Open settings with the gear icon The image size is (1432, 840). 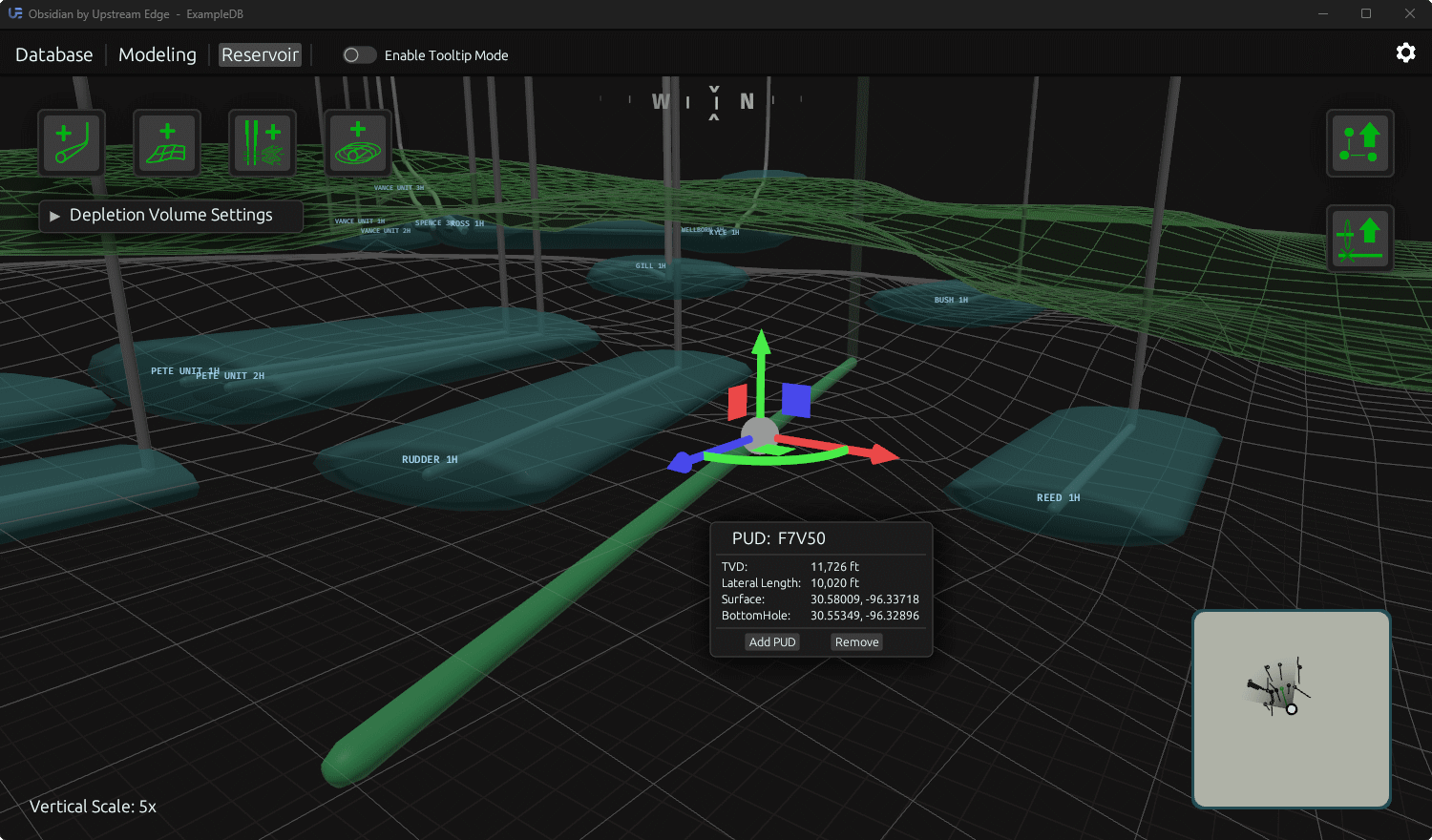pyautogui.click(x=1405, y=52)
